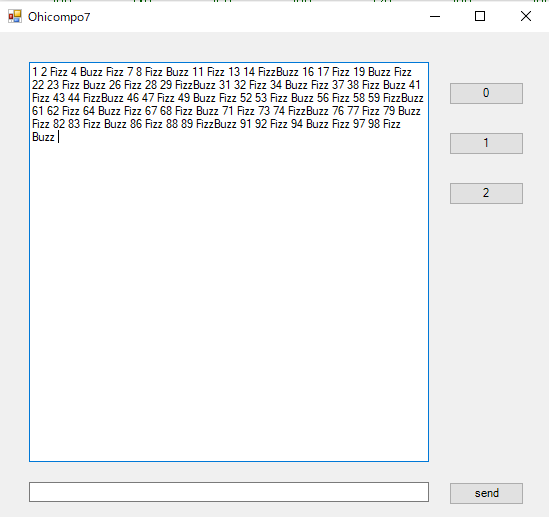Click the send button
Image resolution: width=549 pixels, height=517 pixels.
pos(486,494)
